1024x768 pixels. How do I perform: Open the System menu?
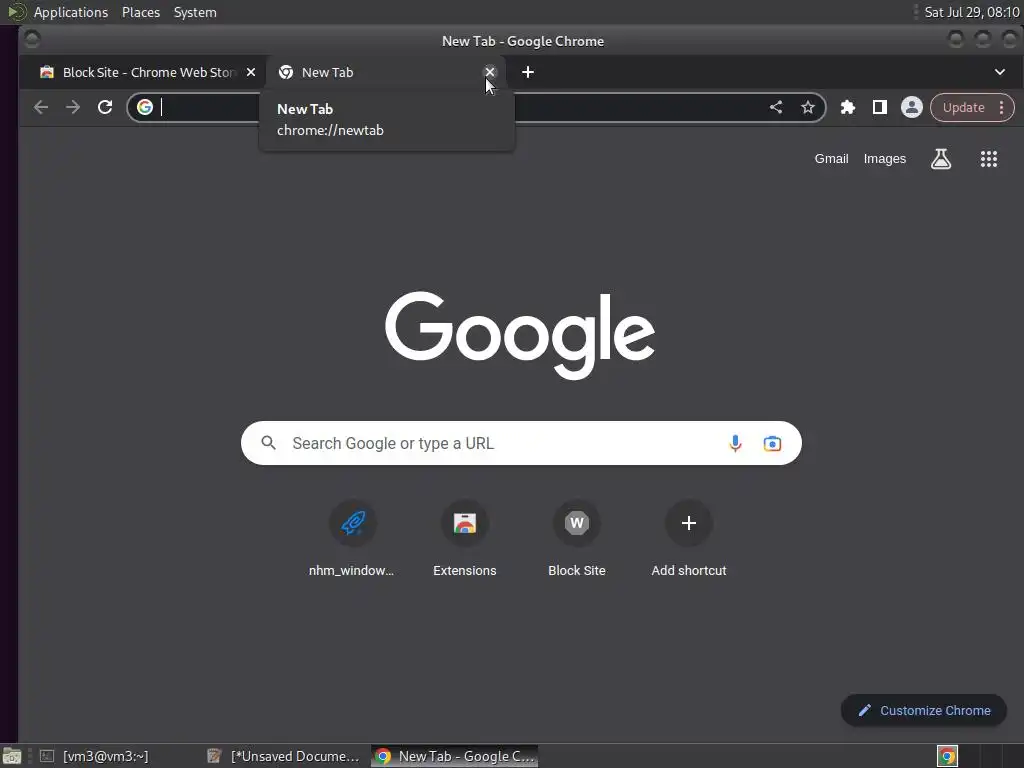tap(195, 12)
